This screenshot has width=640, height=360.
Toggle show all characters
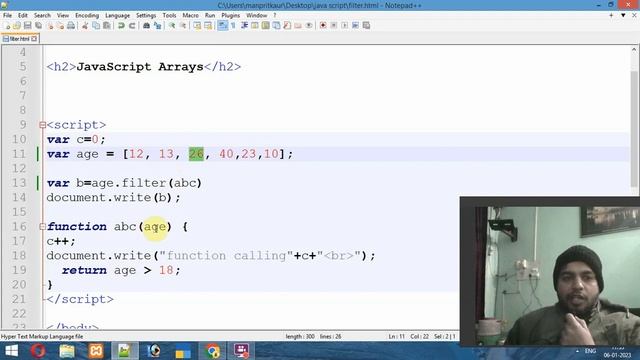(233, 25)
